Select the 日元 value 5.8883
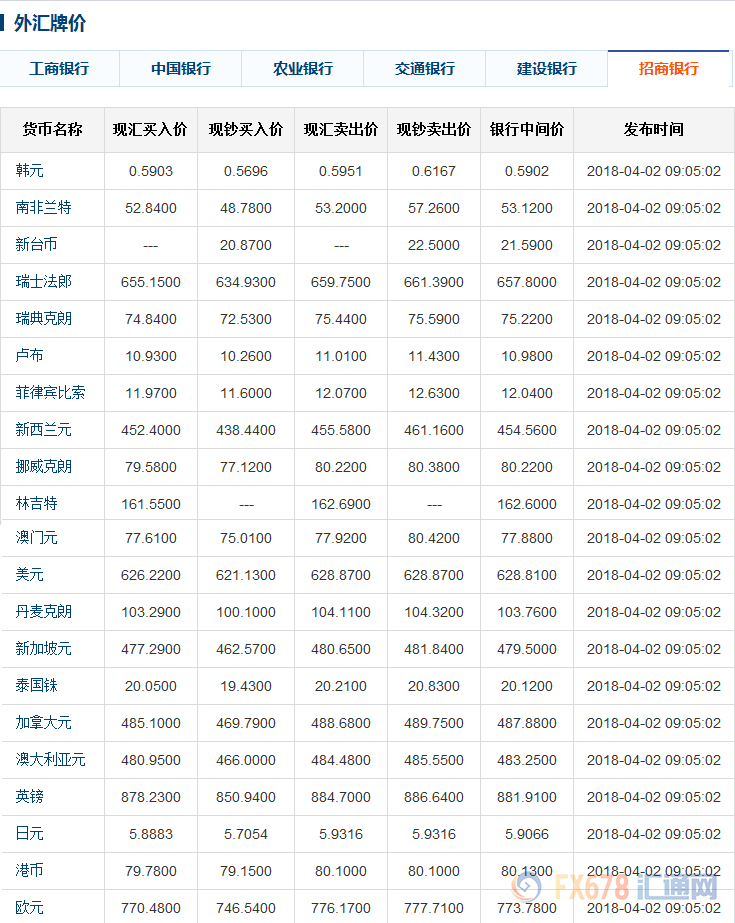 pyautogui.click(x=151, y=834)
